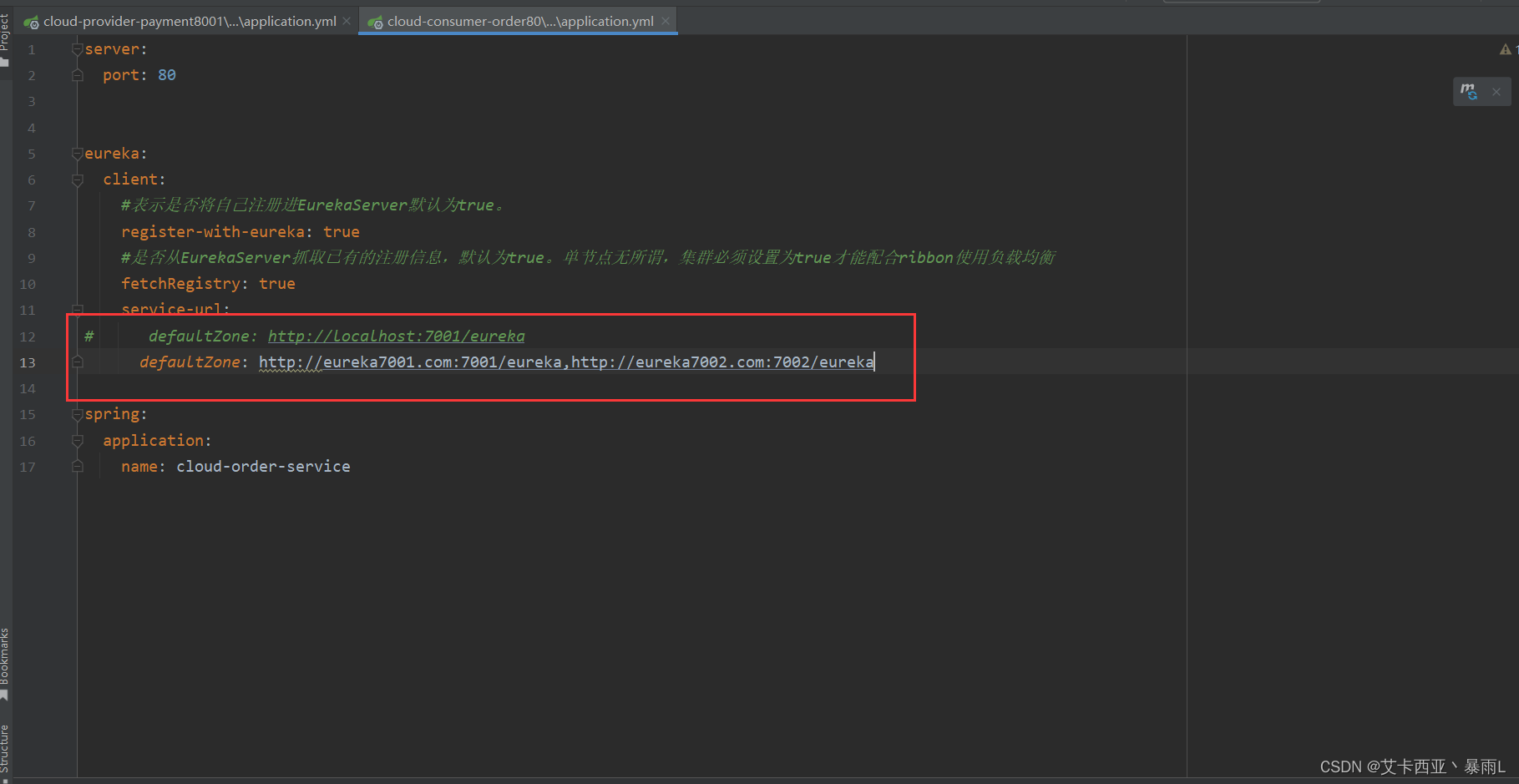The width and height of the screenshot is (1519, 784).
Task: Click line number 17 in the gutter
Action: coord(28,467)
